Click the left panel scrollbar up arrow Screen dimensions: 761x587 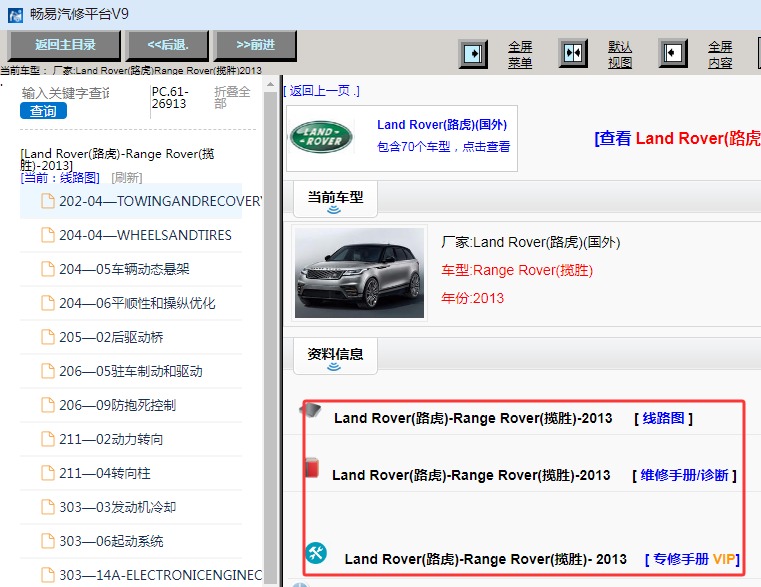click(270, 85)
